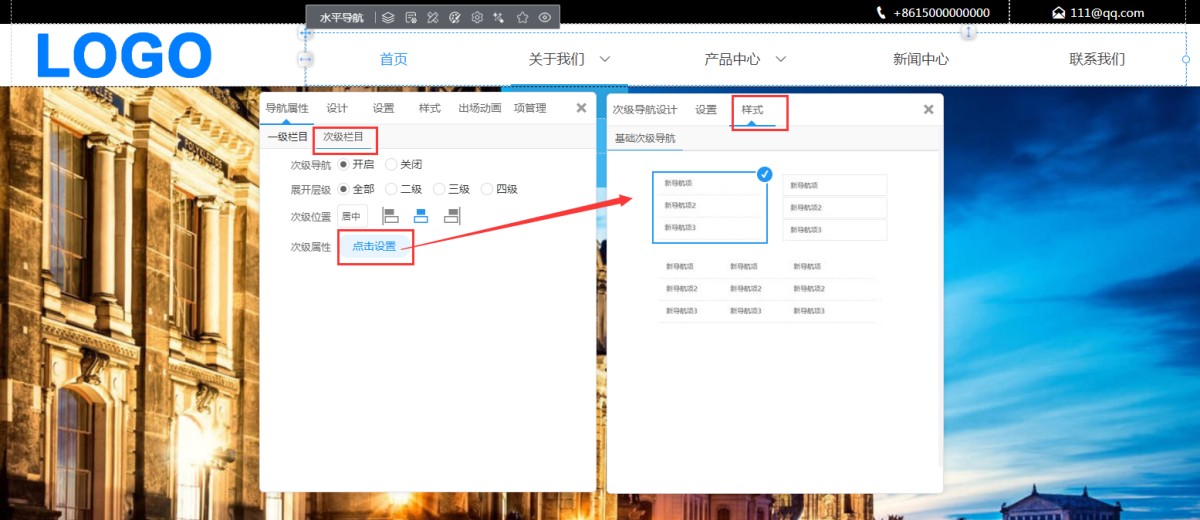The height and width of the screenshot is (520, 1200).
Task: Click the layers icon in 水平导航 toolbar
Action: (388, 17)
